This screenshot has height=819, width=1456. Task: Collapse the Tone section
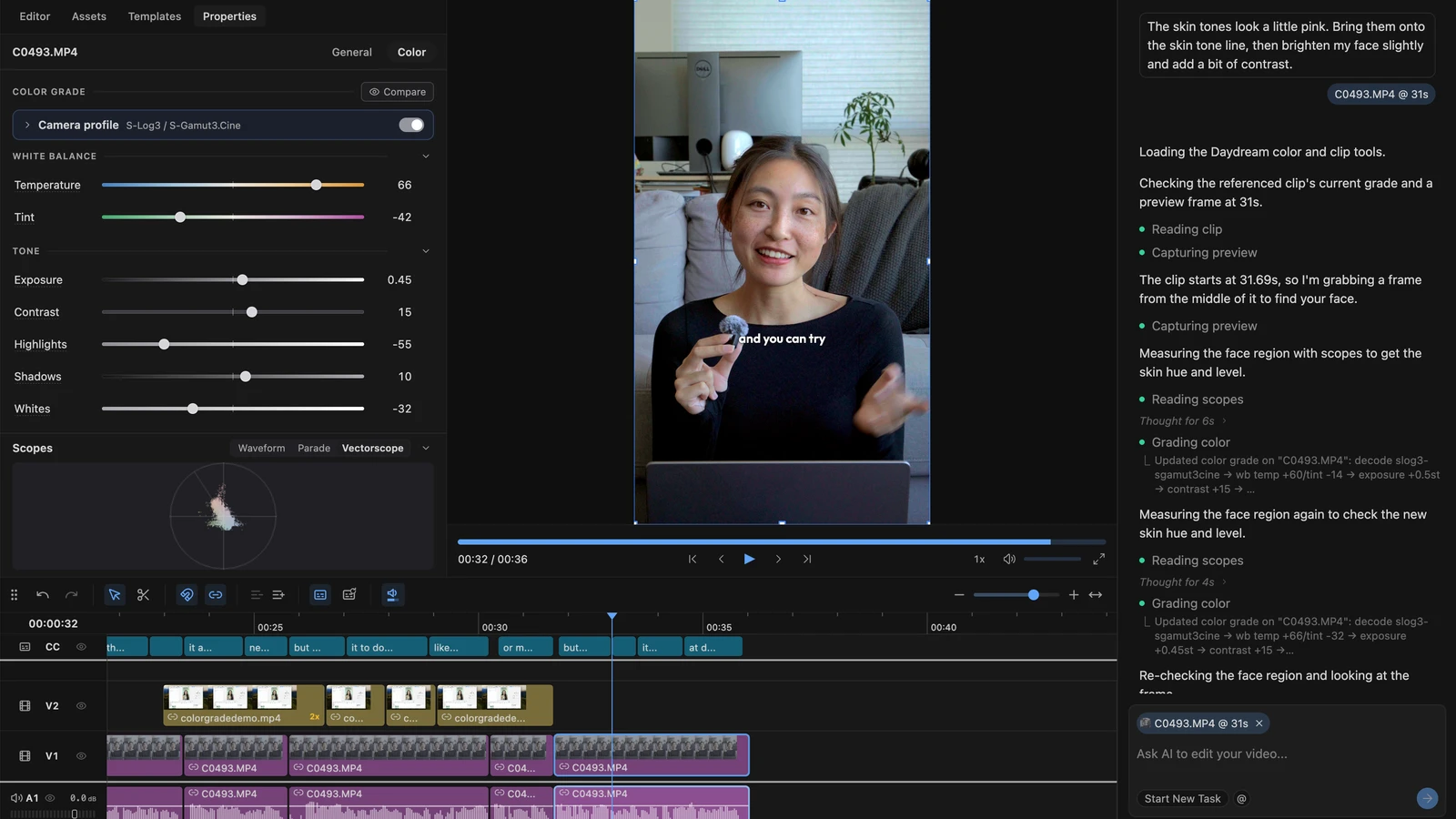[426, 251]
